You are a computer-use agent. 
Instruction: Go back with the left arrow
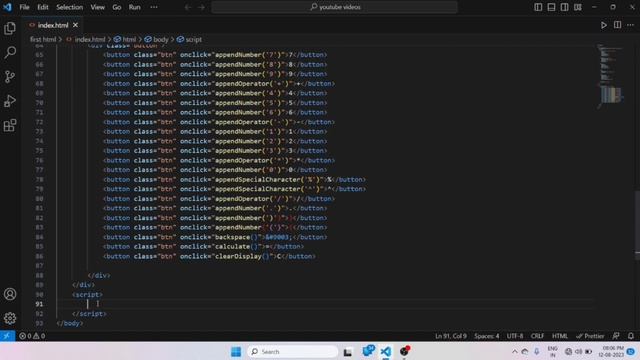click(x=188, y=7)
